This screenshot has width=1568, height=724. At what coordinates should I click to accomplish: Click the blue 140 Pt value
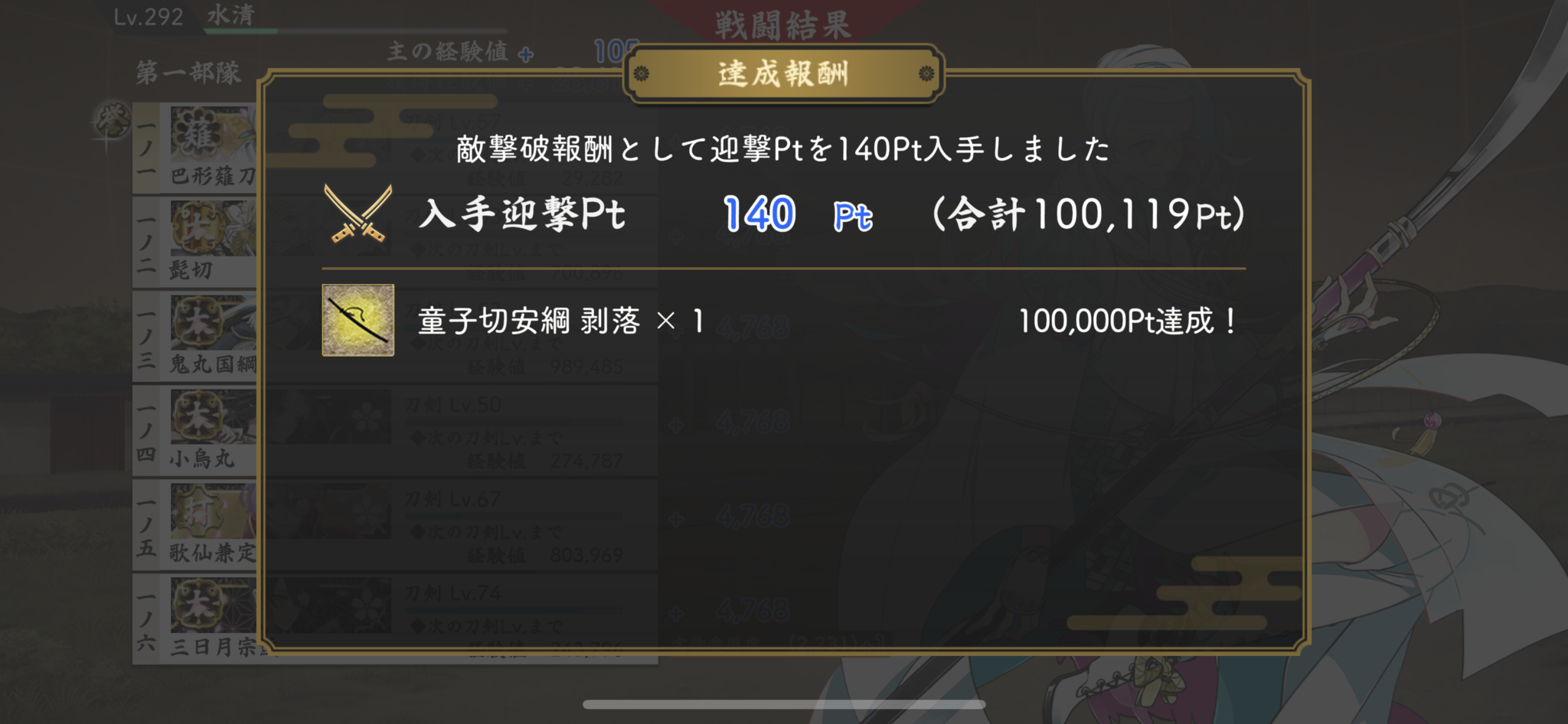click(797, 214)
